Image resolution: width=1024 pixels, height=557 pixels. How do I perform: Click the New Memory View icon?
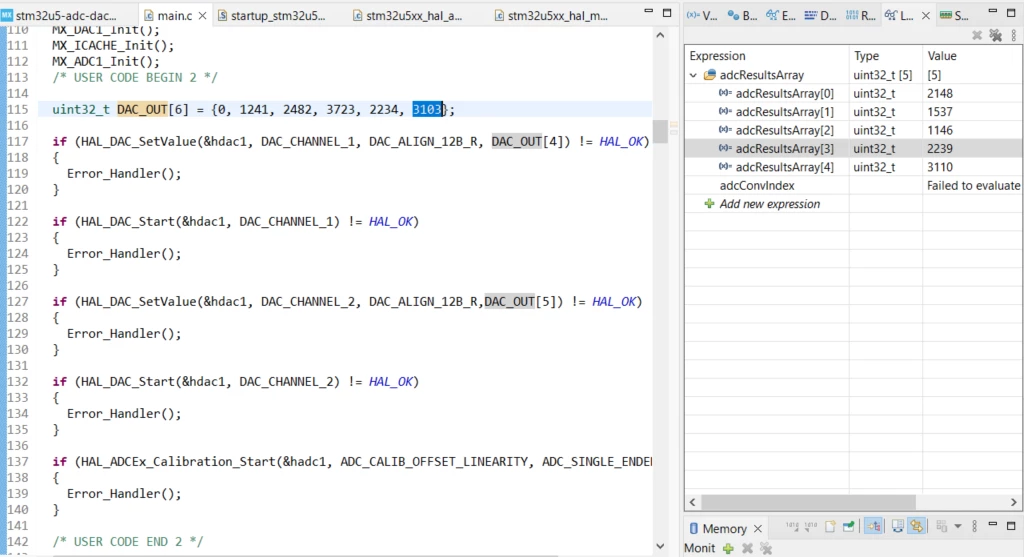click(x=848, y=527)
